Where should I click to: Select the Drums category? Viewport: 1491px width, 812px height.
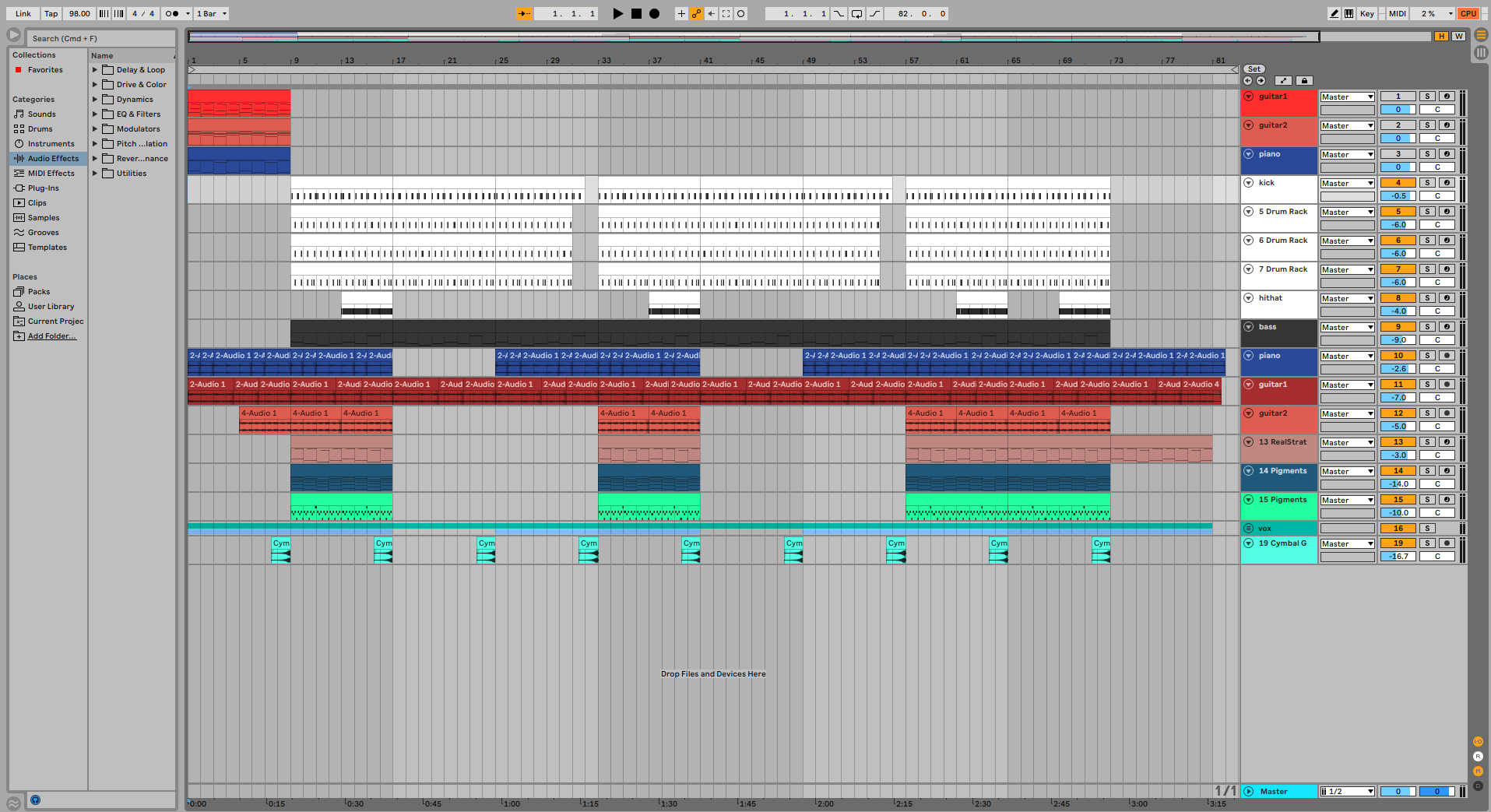tap(40, 128)
